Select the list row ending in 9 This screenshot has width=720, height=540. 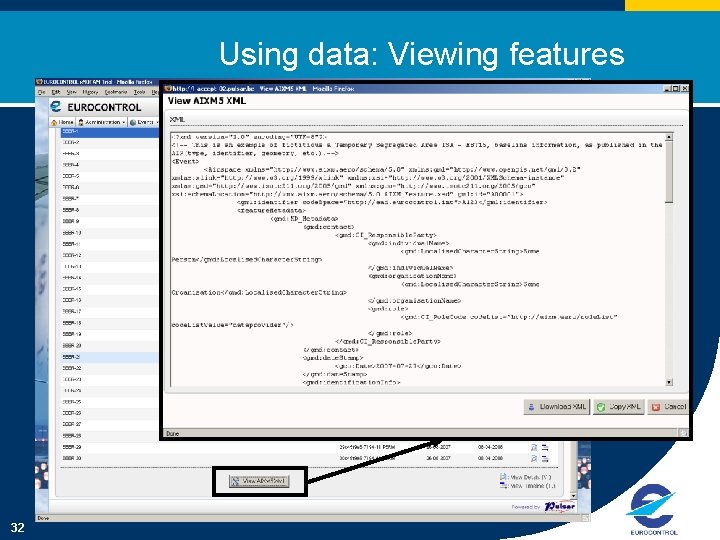click(110, 221)
